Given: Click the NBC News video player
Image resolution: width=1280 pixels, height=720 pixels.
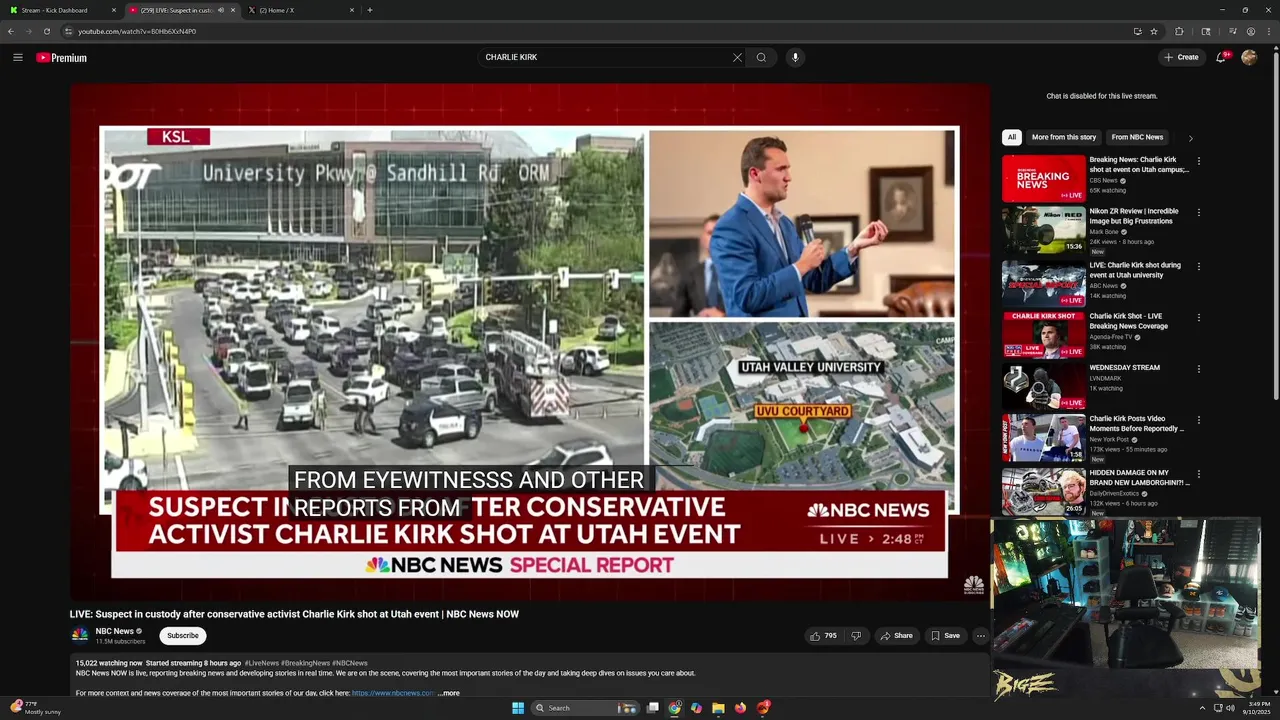Looking at the screenshot, I should (x=530, y=340).
